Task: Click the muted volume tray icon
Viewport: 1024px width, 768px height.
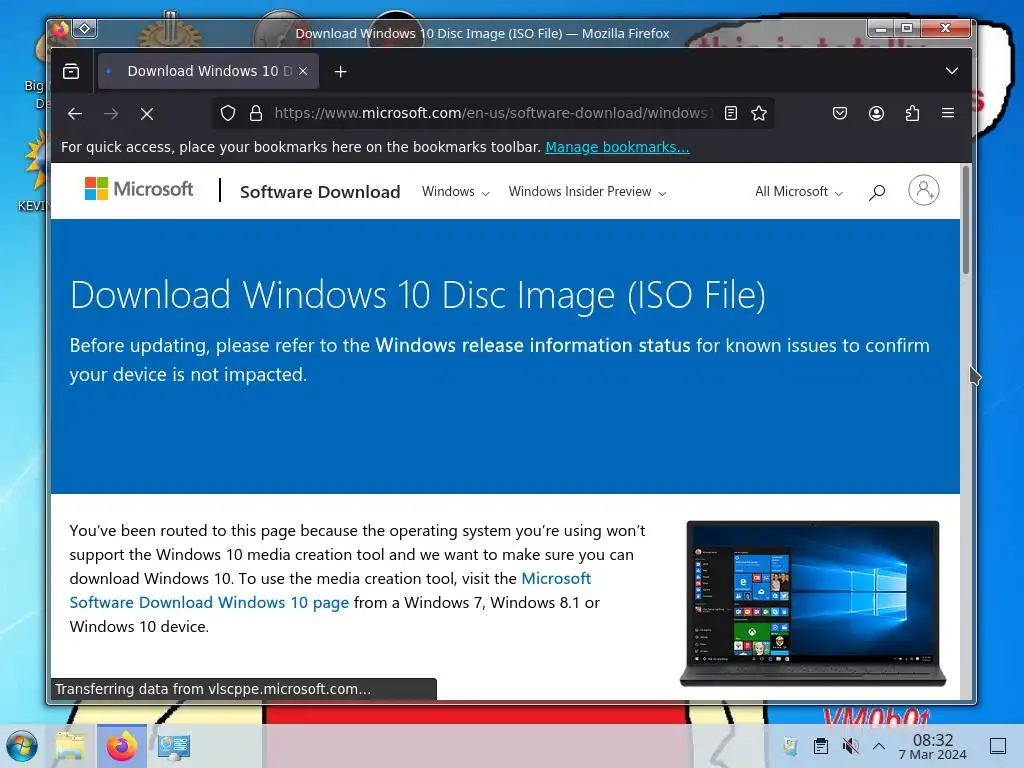Action: click(850, 746)
